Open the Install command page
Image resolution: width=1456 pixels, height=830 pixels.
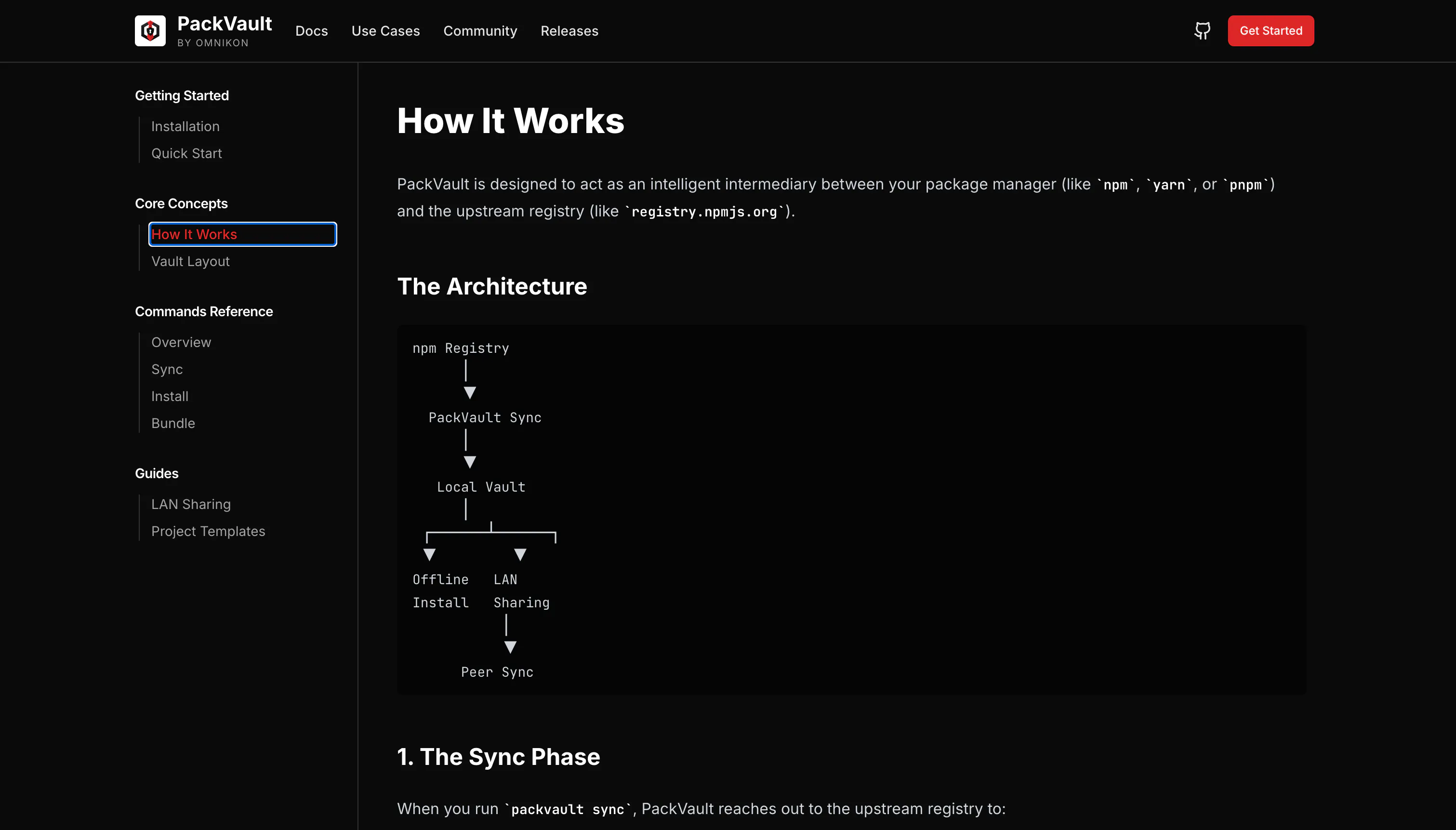pyautogui.click(x=170, y=396)
